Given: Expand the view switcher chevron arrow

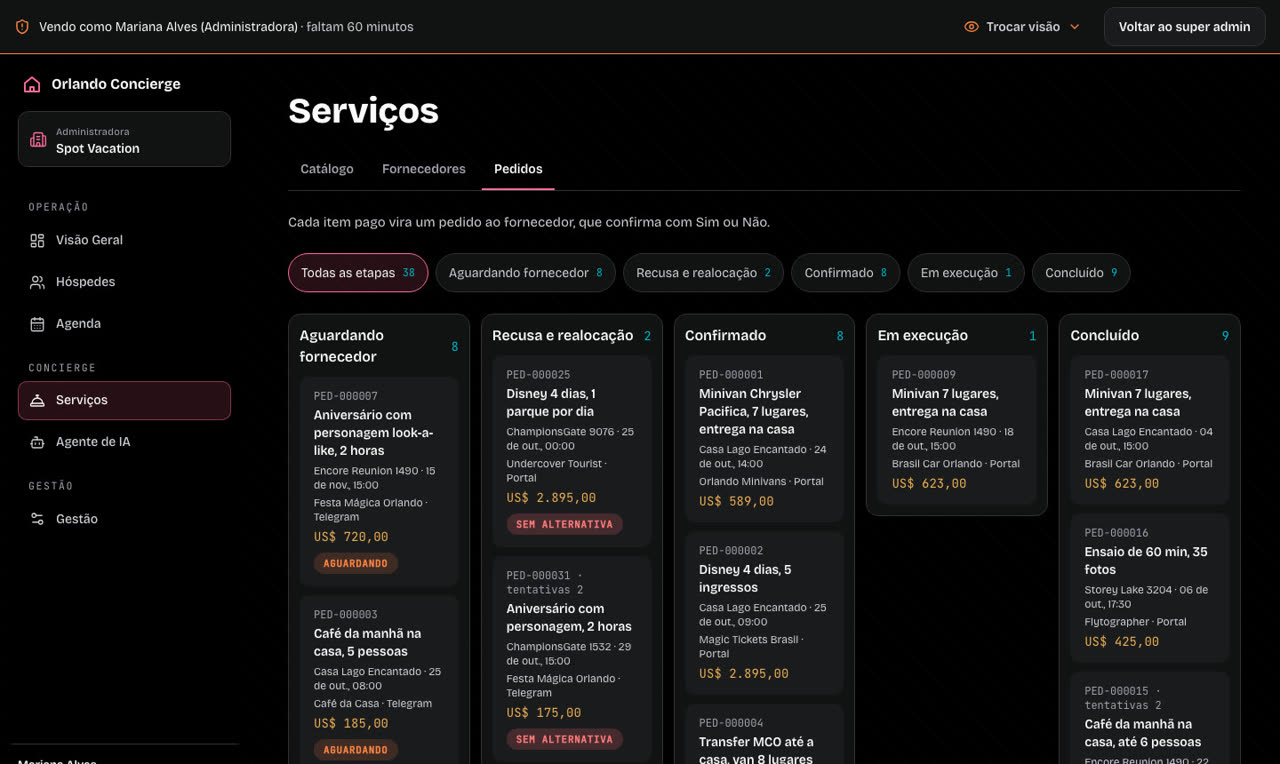Looking at the screenshot, I should point(1075,27).
